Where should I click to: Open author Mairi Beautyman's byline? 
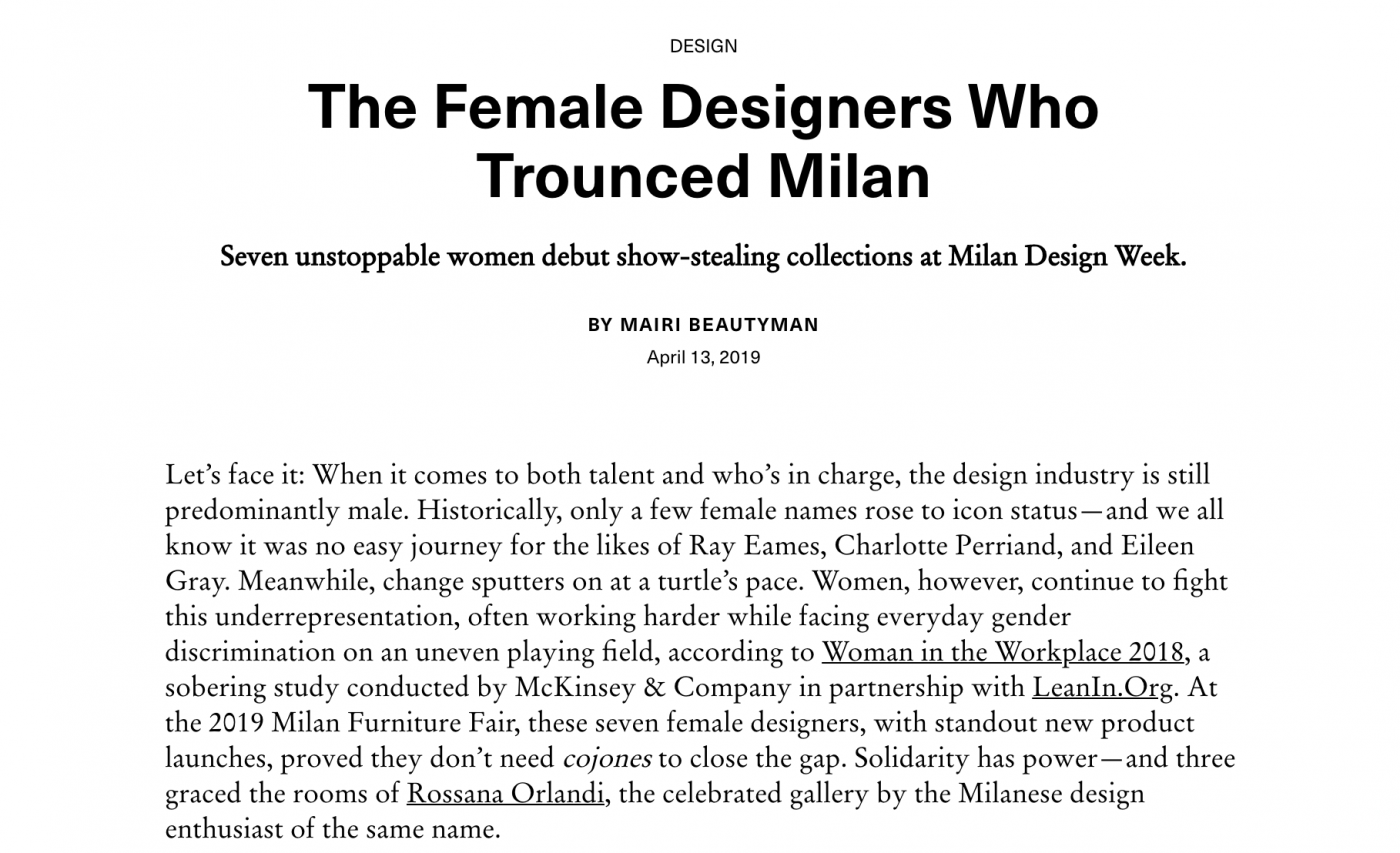click(703, 325)
